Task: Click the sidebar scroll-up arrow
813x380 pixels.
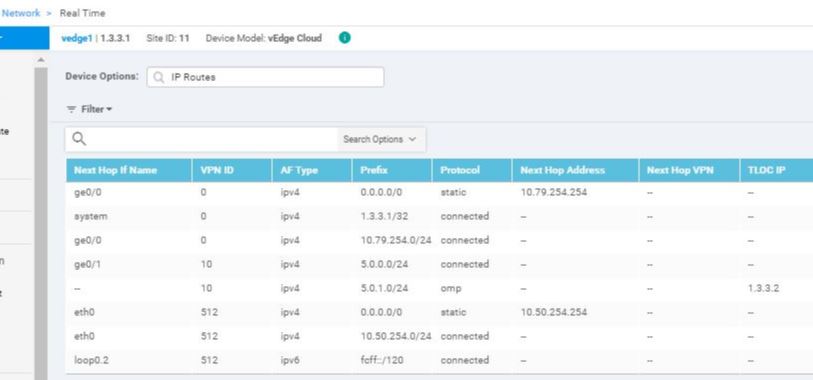Action: 41,61
